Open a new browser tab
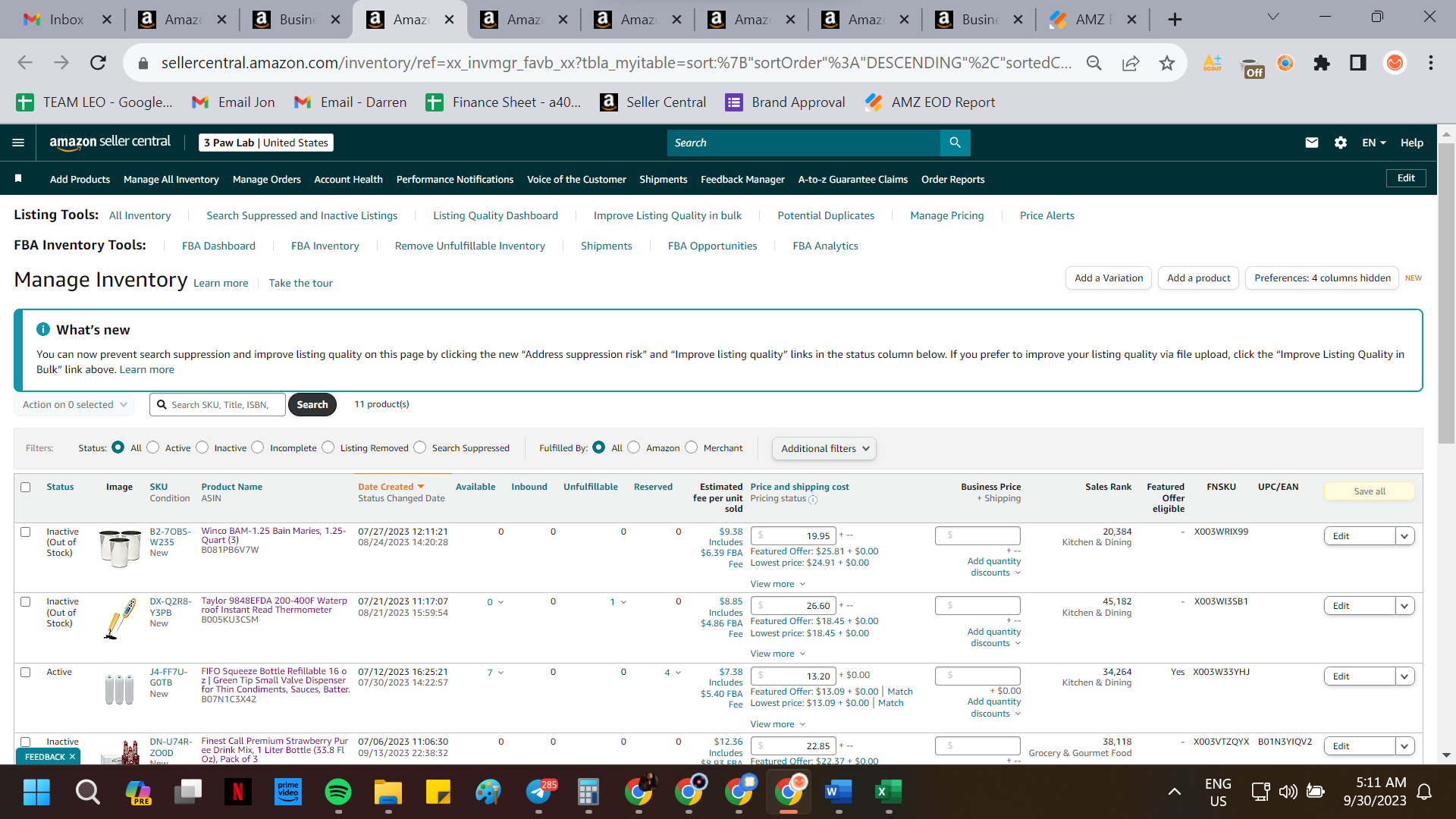The height and width of the screenshot is (819, 1456). 1175,20
